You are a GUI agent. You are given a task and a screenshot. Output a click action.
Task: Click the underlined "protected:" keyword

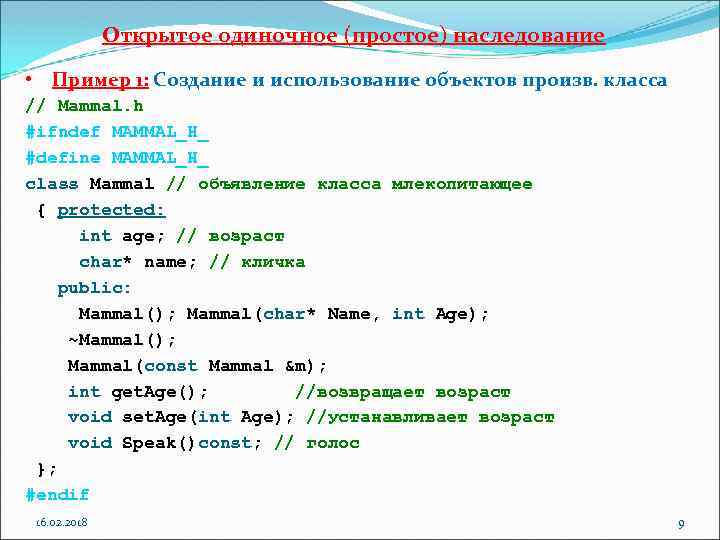(111, 210)
